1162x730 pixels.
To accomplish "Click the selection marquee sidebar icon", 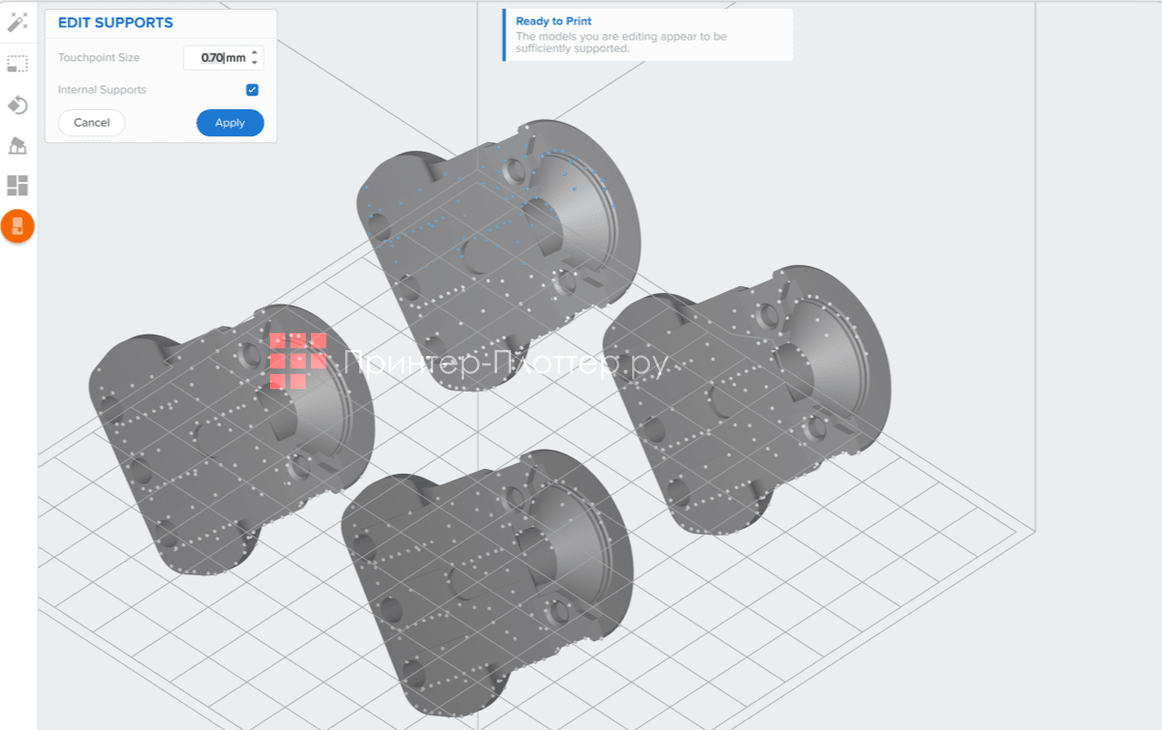I will pos(17,63).
